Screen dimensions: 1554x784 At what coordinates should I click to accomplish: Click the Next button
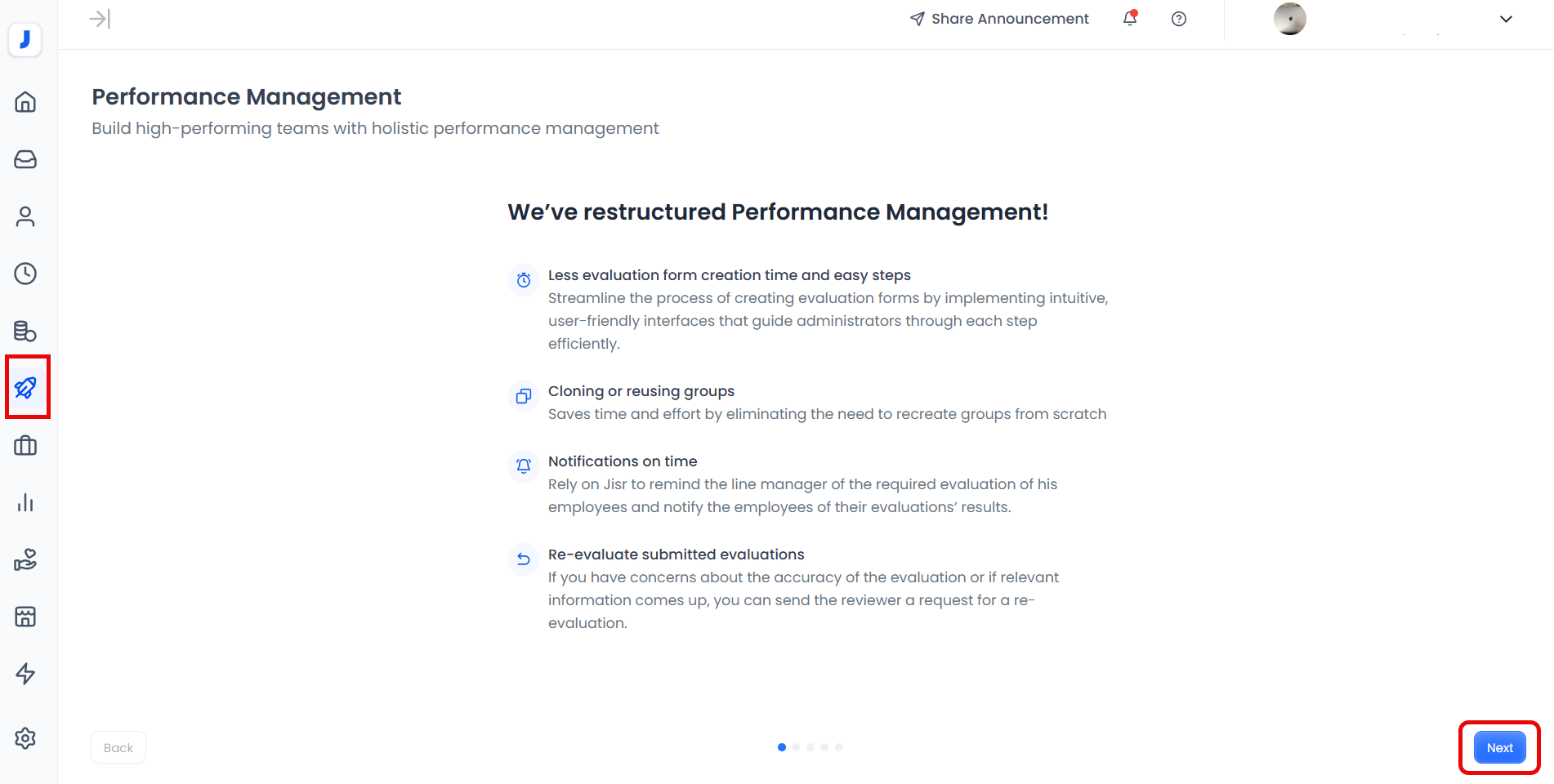coord(1499,747)
